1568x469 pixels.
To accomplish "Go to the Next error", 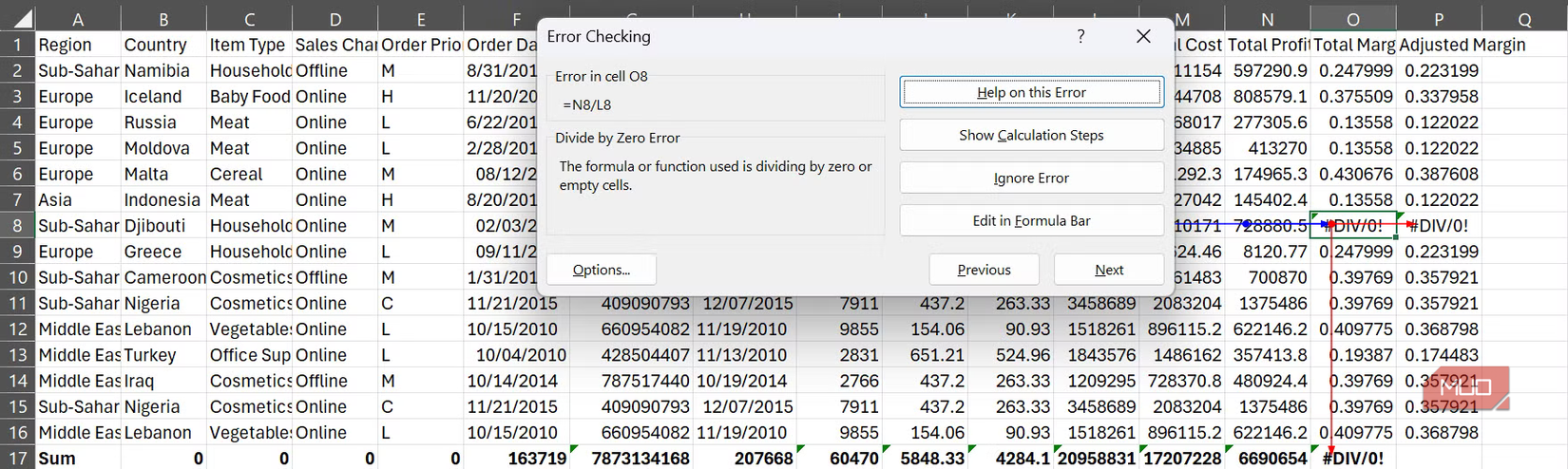I will (1108, 270).
